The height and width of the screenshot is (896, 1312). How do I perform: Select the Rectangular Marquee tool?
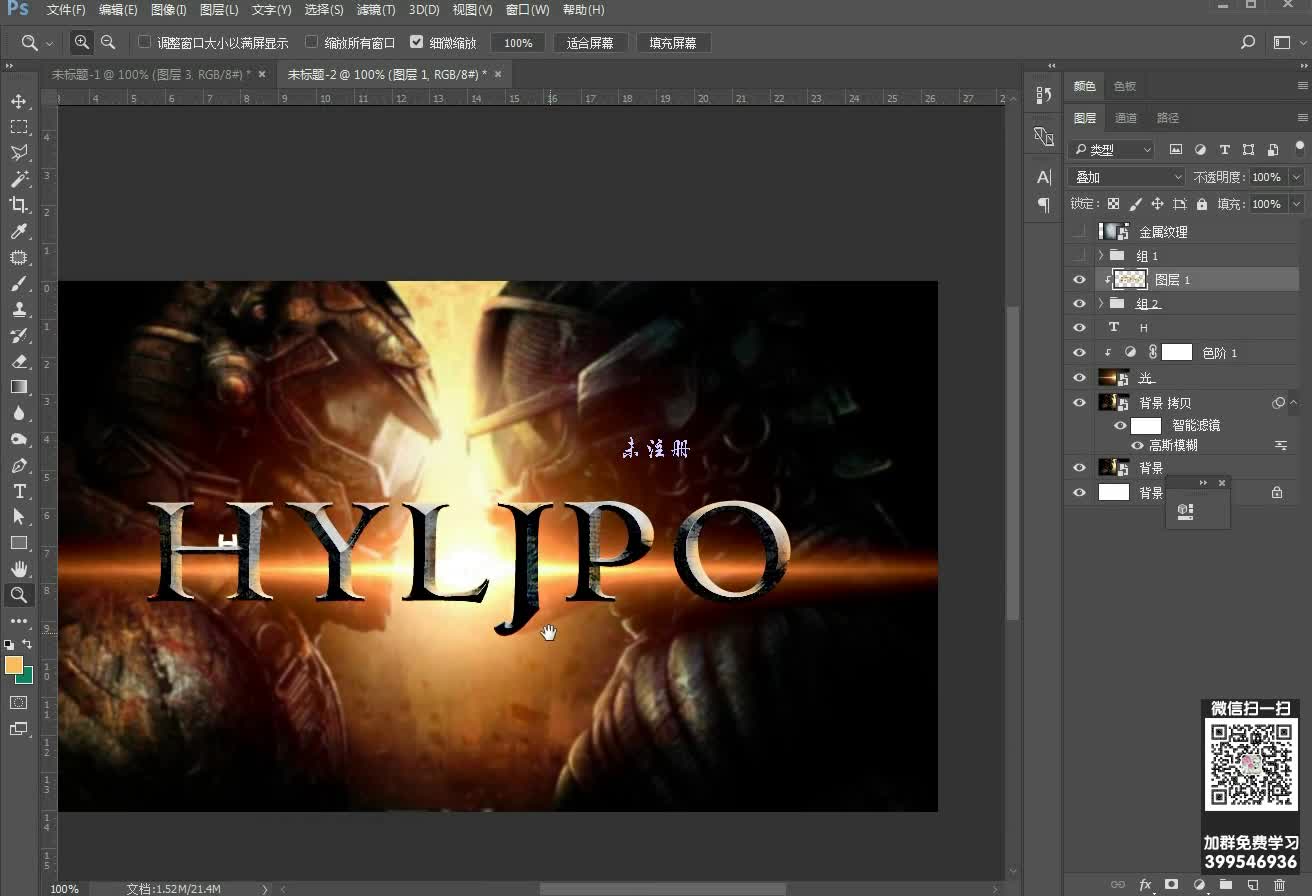(18, 127)
